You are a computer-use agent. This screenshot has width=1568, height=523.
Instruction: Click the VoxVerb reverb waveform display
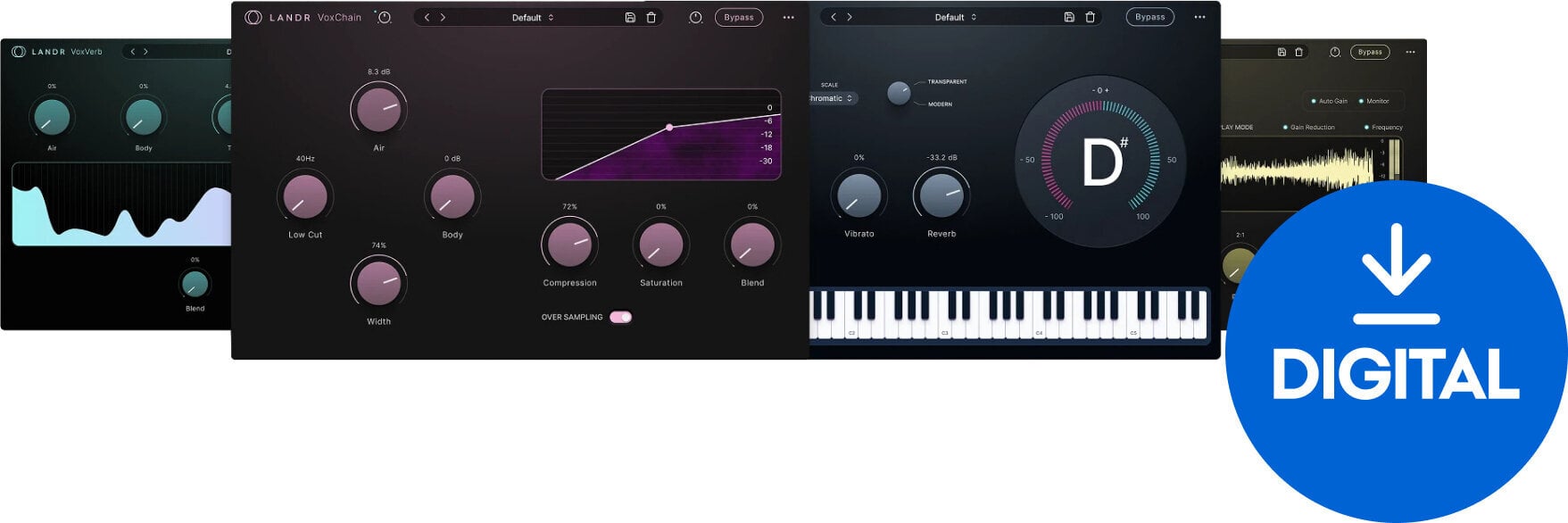click(121, 204)
